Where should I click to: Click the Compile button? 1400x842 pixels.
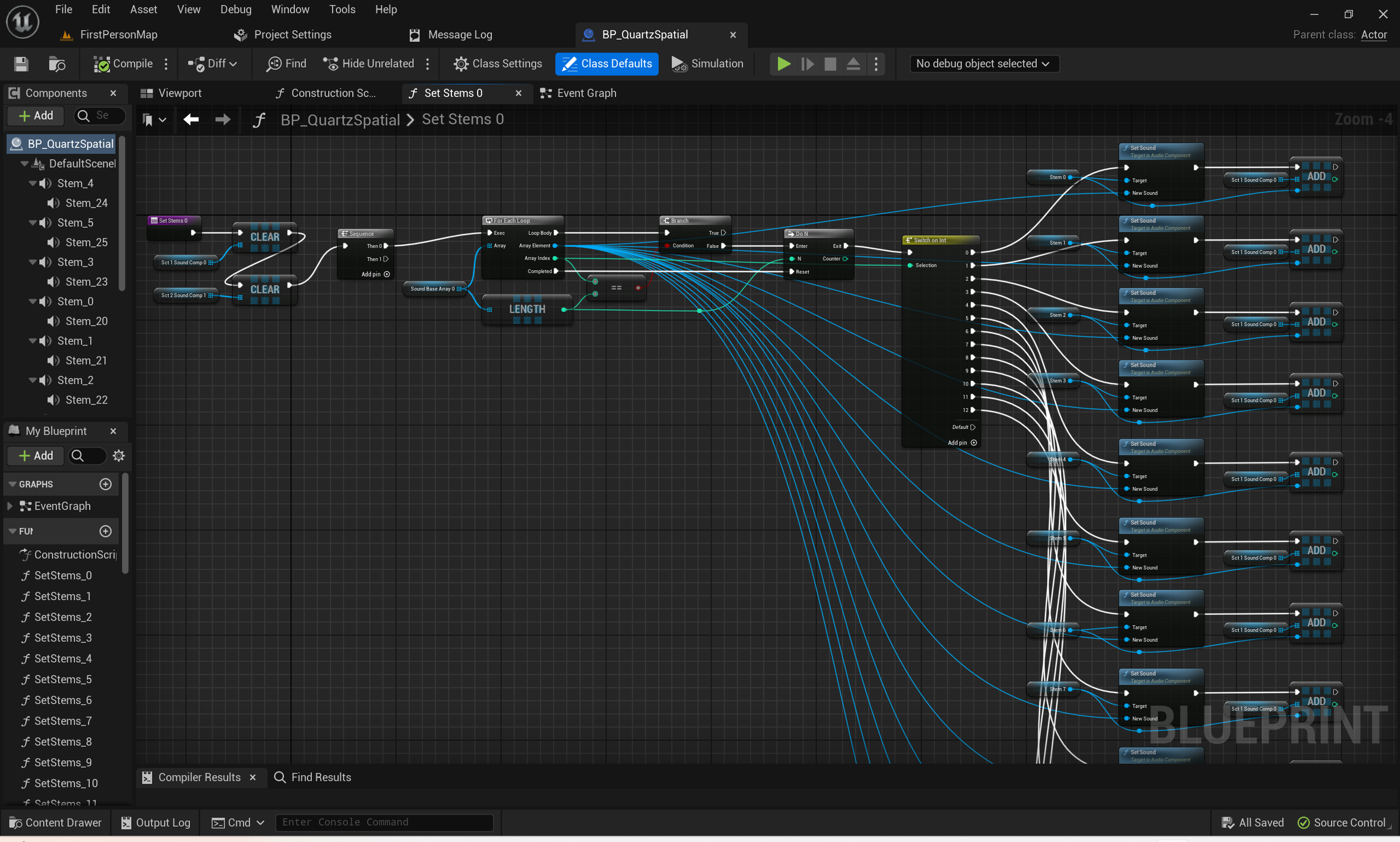tap(124, 64)
